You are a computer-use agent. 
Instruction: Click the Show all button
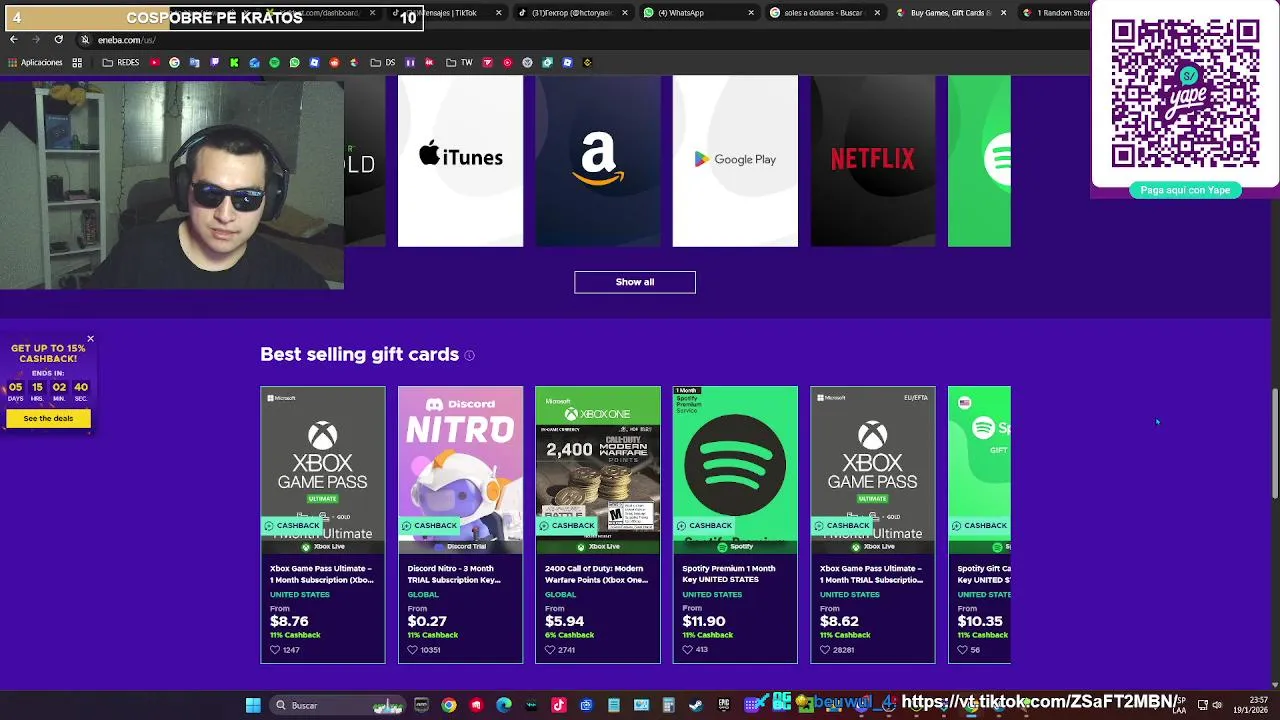pyautogui.click(x=635, y=282)
